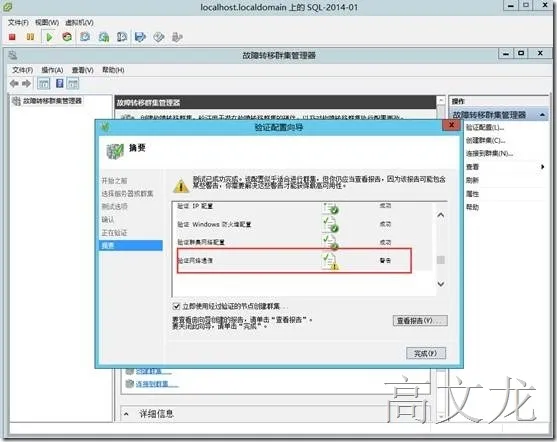The image size is (557, 442).
Task: Click the Failover Cluster Manager window system icon
Action: [13, 55]
